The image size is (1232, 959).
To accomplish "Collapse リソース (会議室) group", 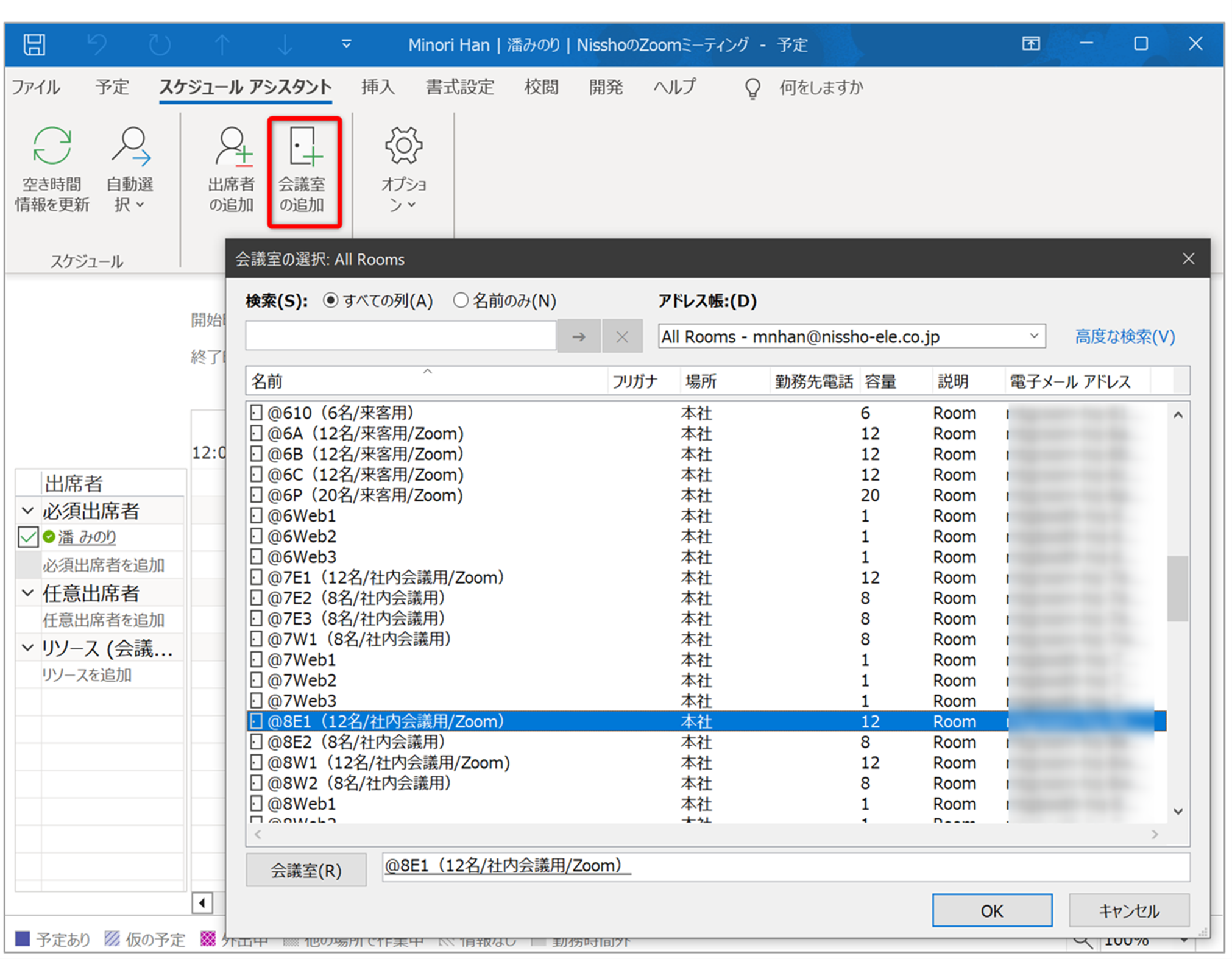I will click(x=27, y=648).
